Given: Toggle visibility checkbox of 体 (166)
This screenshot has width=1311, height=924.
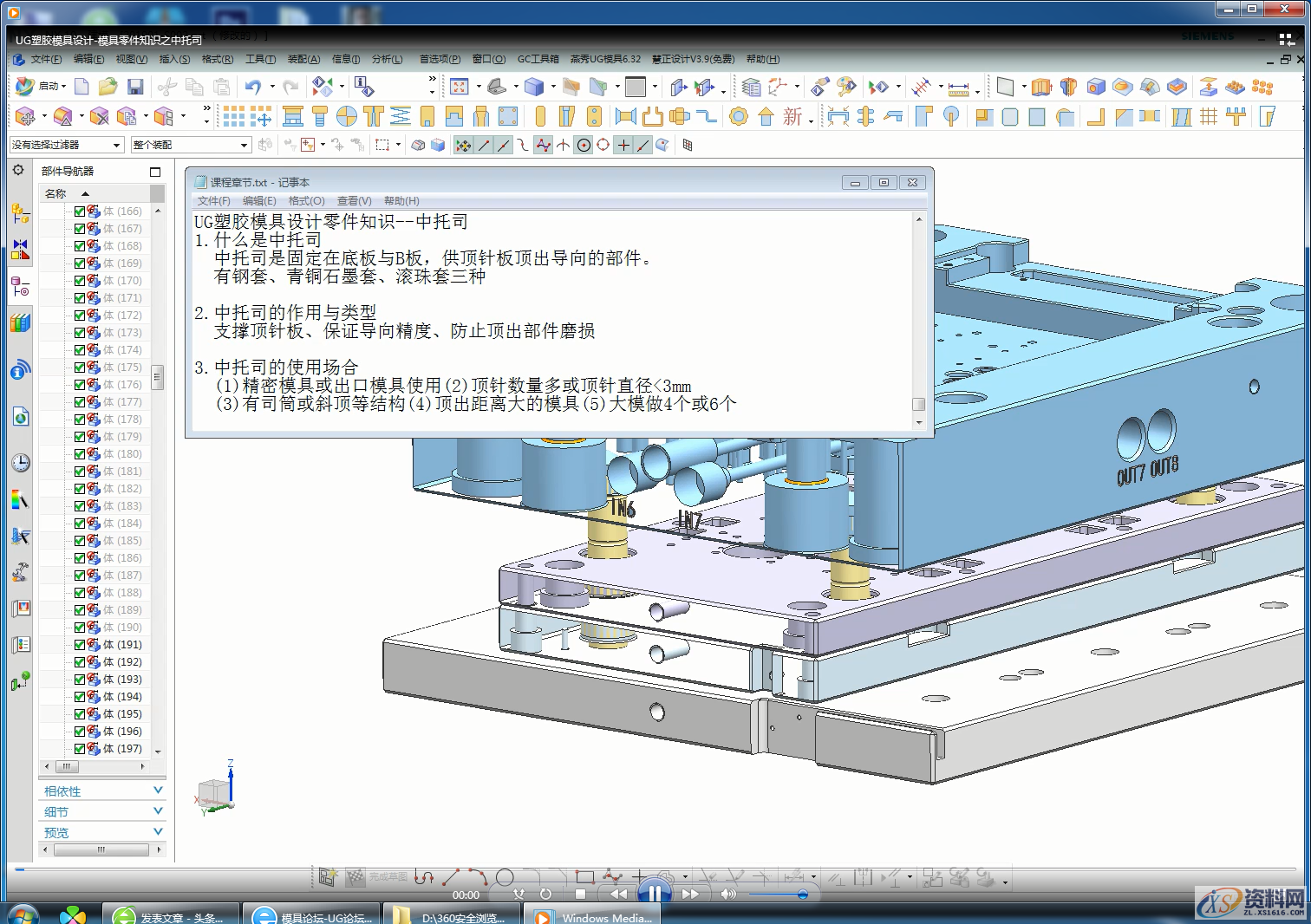Looking at the screenshot, I should click(80, 211).
